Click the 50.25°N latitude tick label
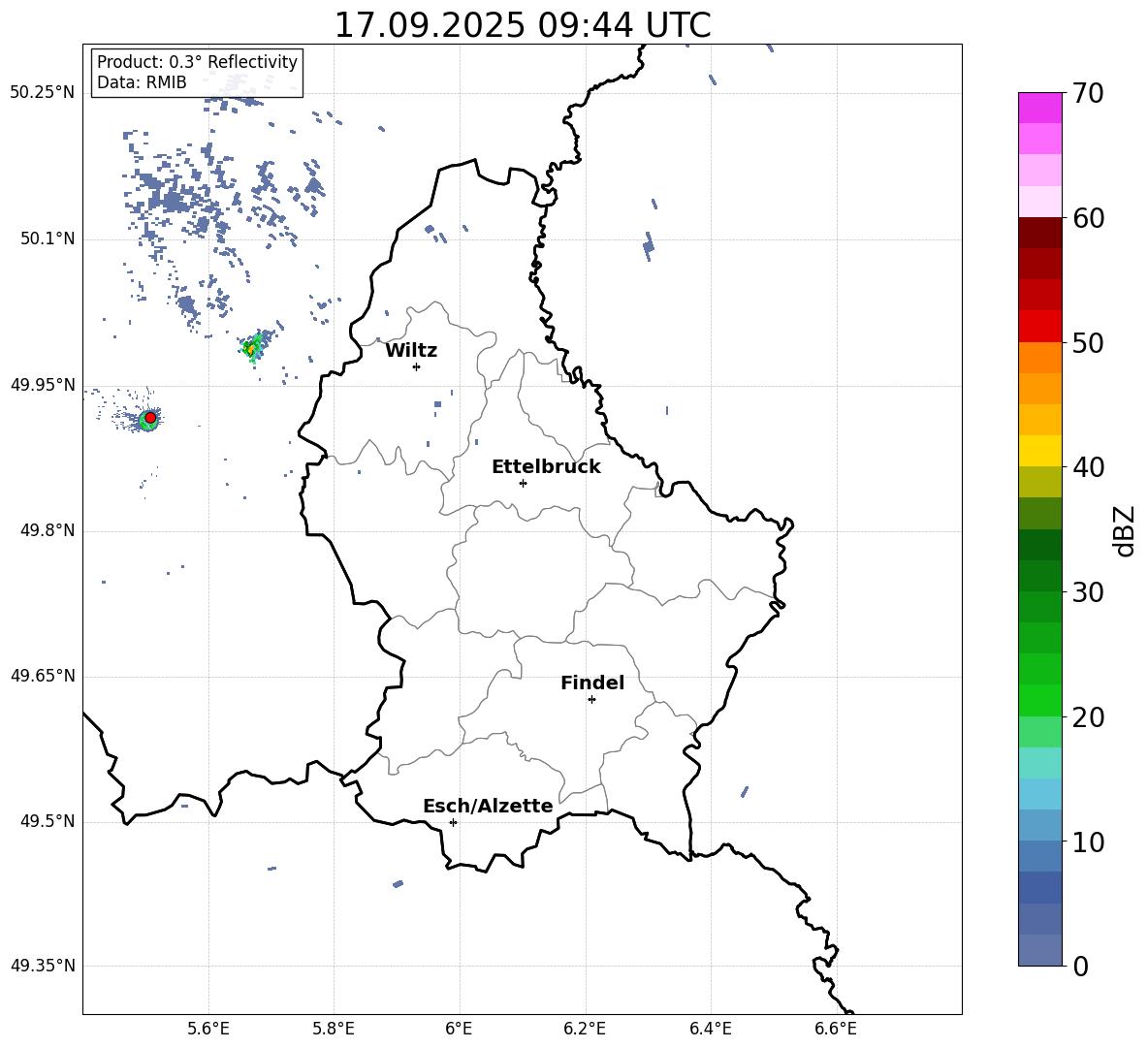 (43, 92)
